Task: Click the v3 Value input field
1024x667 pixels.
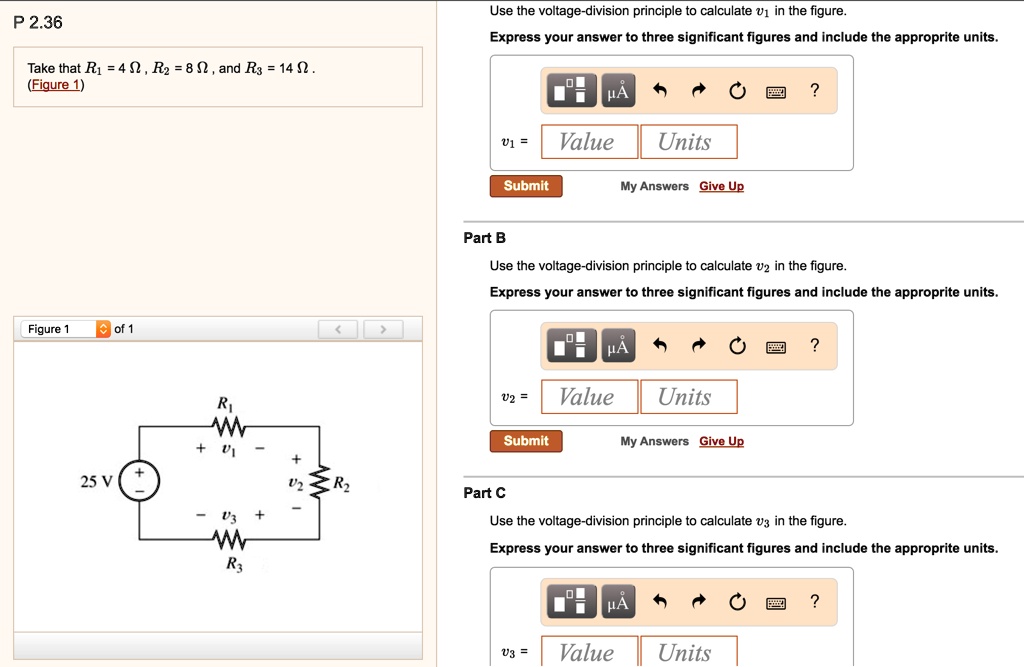Action: tap(589, 651)
